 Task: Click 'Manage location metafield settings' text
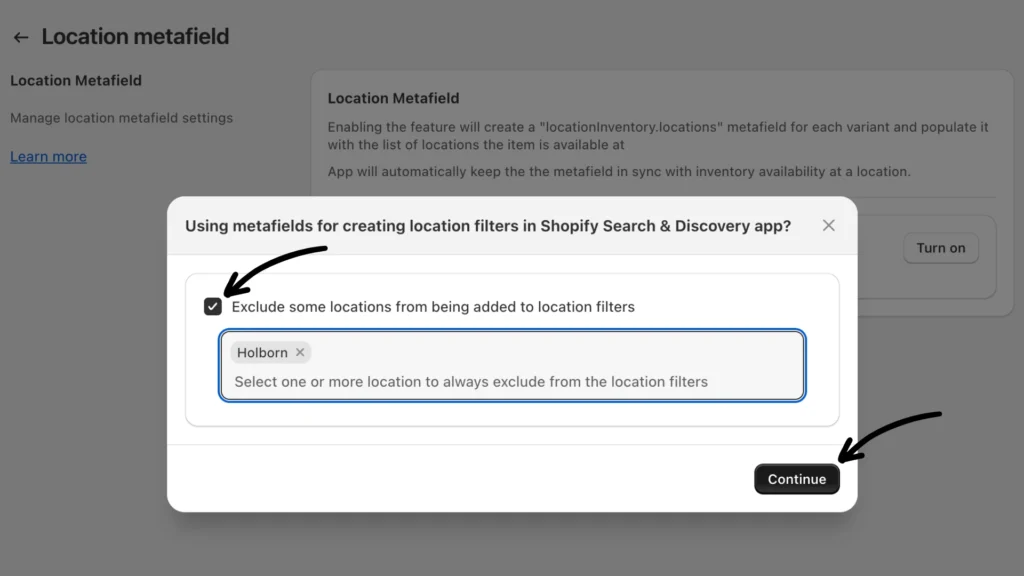point(121,118)
